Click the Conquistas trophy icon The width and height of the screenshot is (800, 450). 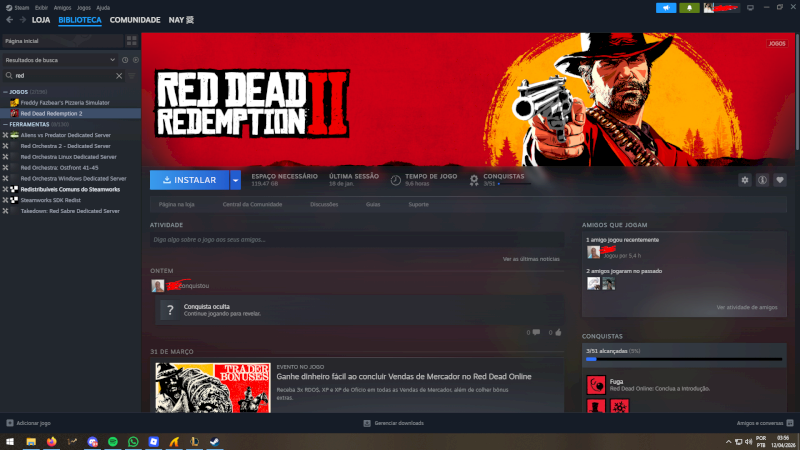click(474, 180)
